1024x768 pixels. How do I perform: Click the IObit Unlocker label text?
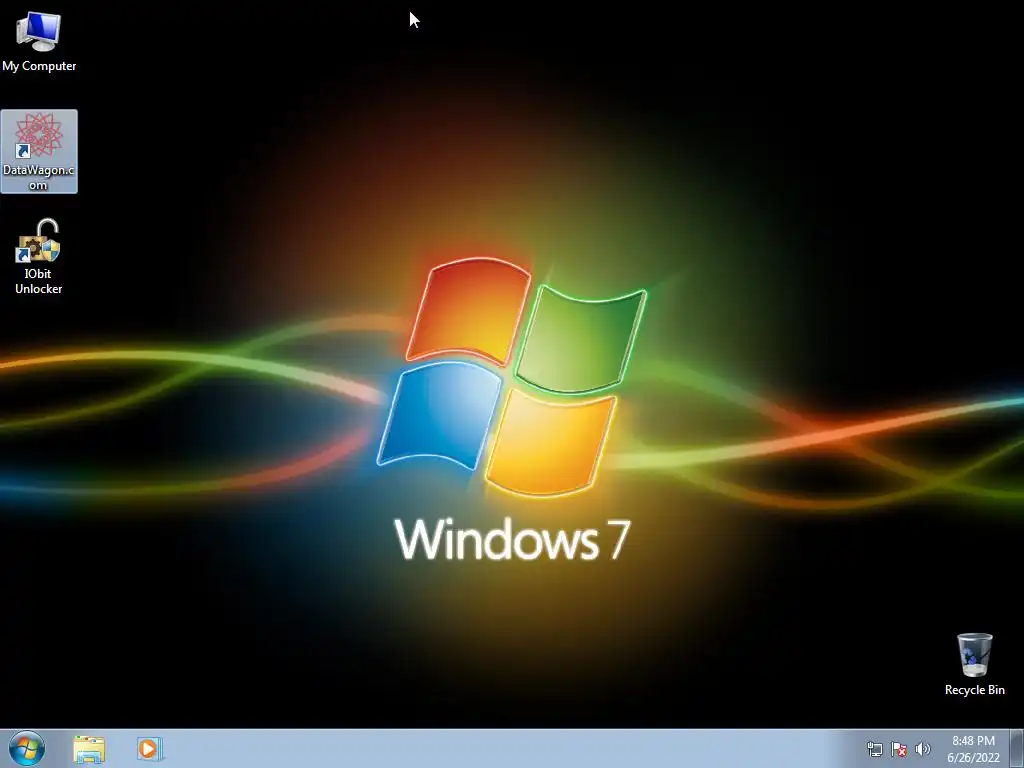(39, 281)
